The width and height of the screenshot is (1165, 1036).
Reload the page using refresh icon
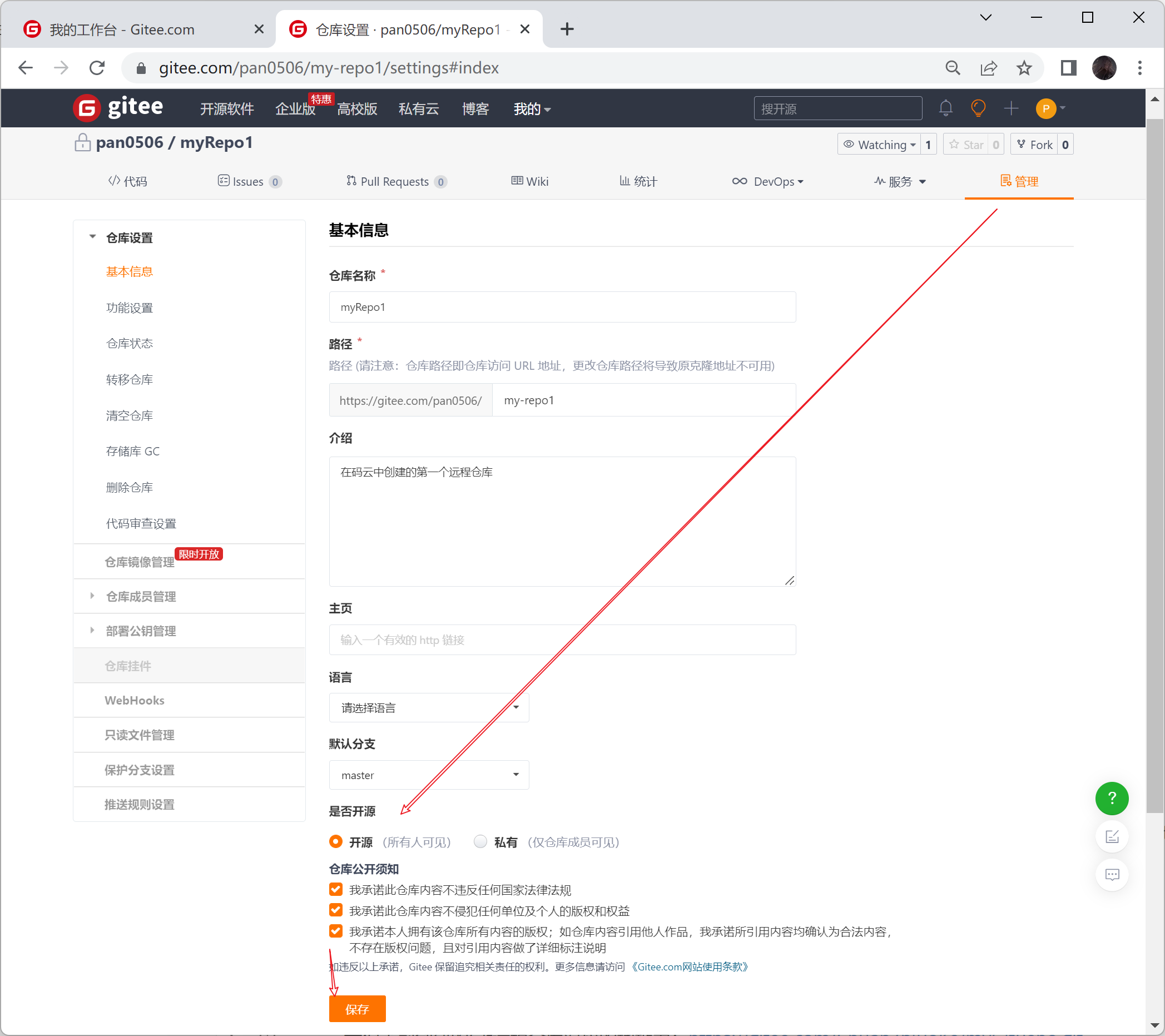click(x=97, y=68)
